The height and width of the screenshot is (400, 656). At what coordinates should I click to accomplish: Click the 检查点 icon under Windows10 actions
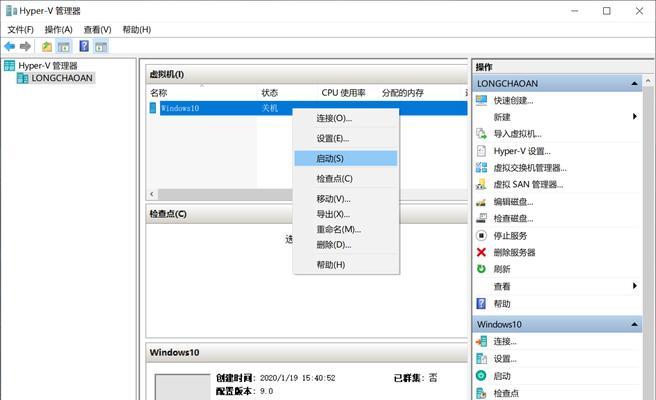click(482, 393)
